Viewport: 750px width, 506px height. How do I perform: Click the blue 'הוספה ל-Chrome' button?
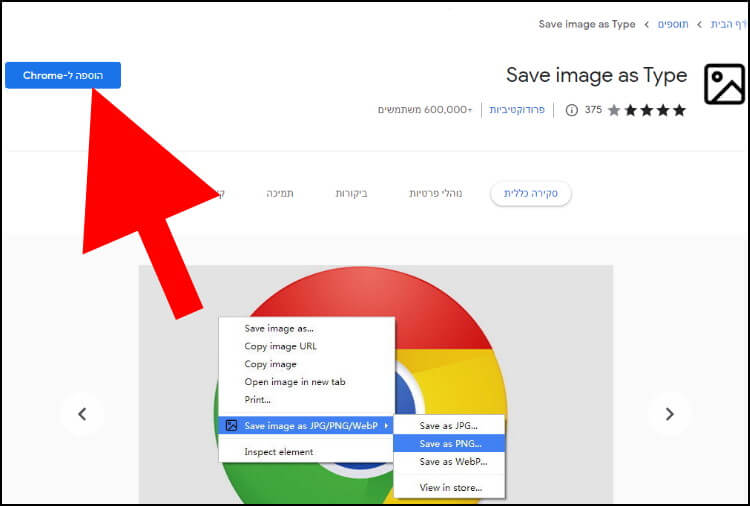(63, 75)
